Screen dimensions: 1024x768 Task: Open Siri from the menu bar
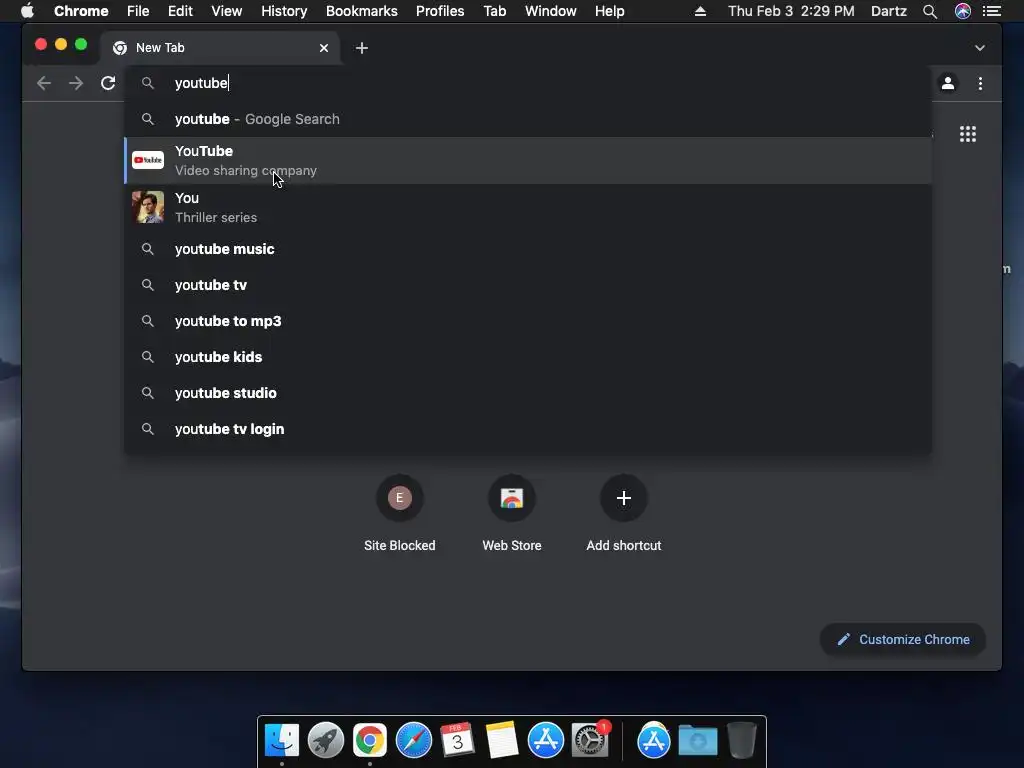pyautogui.click(x=963, y=11)
